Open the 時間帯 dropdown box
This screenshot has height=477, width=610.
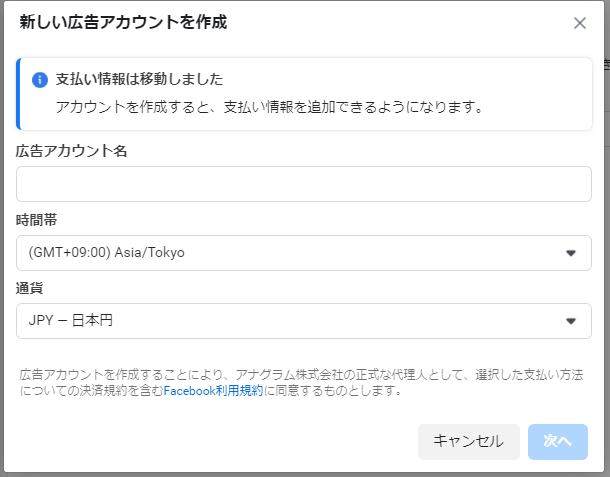[x=304, y=253]
